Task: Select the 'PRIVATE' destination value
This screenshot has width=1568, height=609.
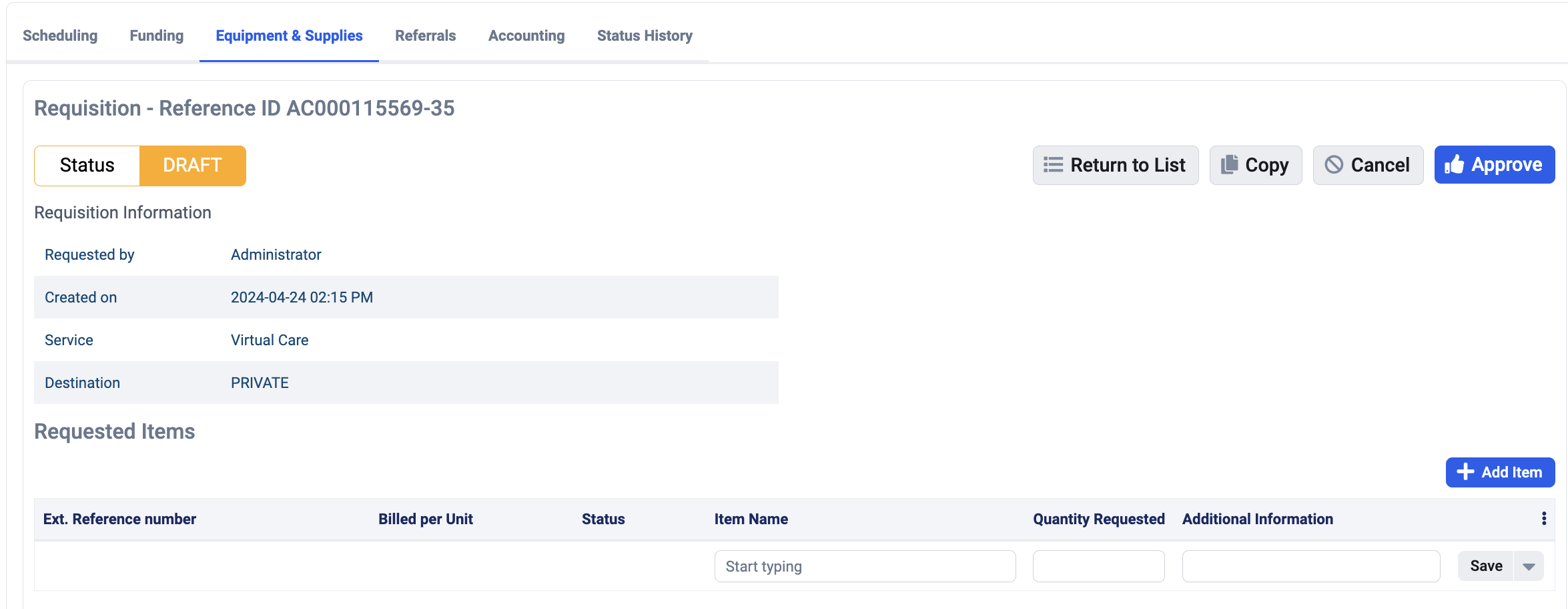Action: (260, 383)
